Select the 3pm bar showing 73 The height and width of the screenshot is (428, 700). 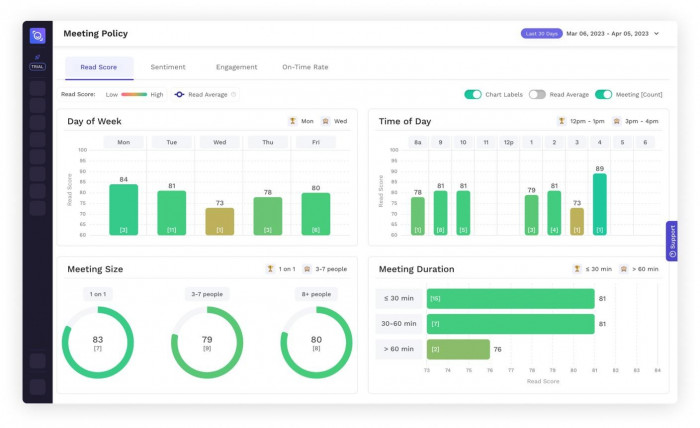pyautogui.click(x=577, y=221)
